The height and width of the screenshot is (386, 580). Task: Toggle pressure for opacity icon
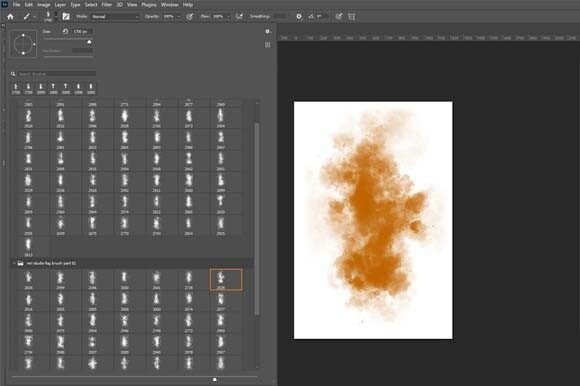190,17
